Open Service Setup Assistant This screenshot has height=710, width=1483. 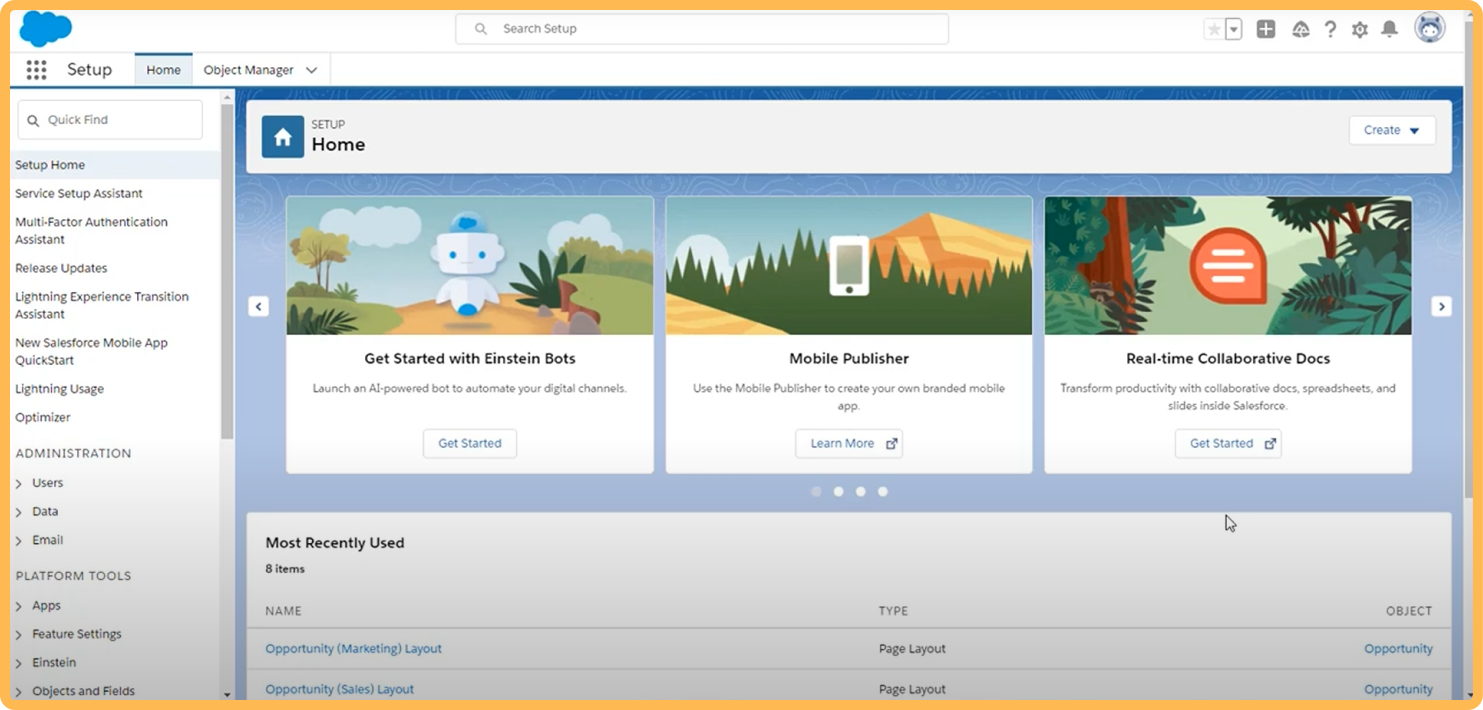(x=79, y=193)
